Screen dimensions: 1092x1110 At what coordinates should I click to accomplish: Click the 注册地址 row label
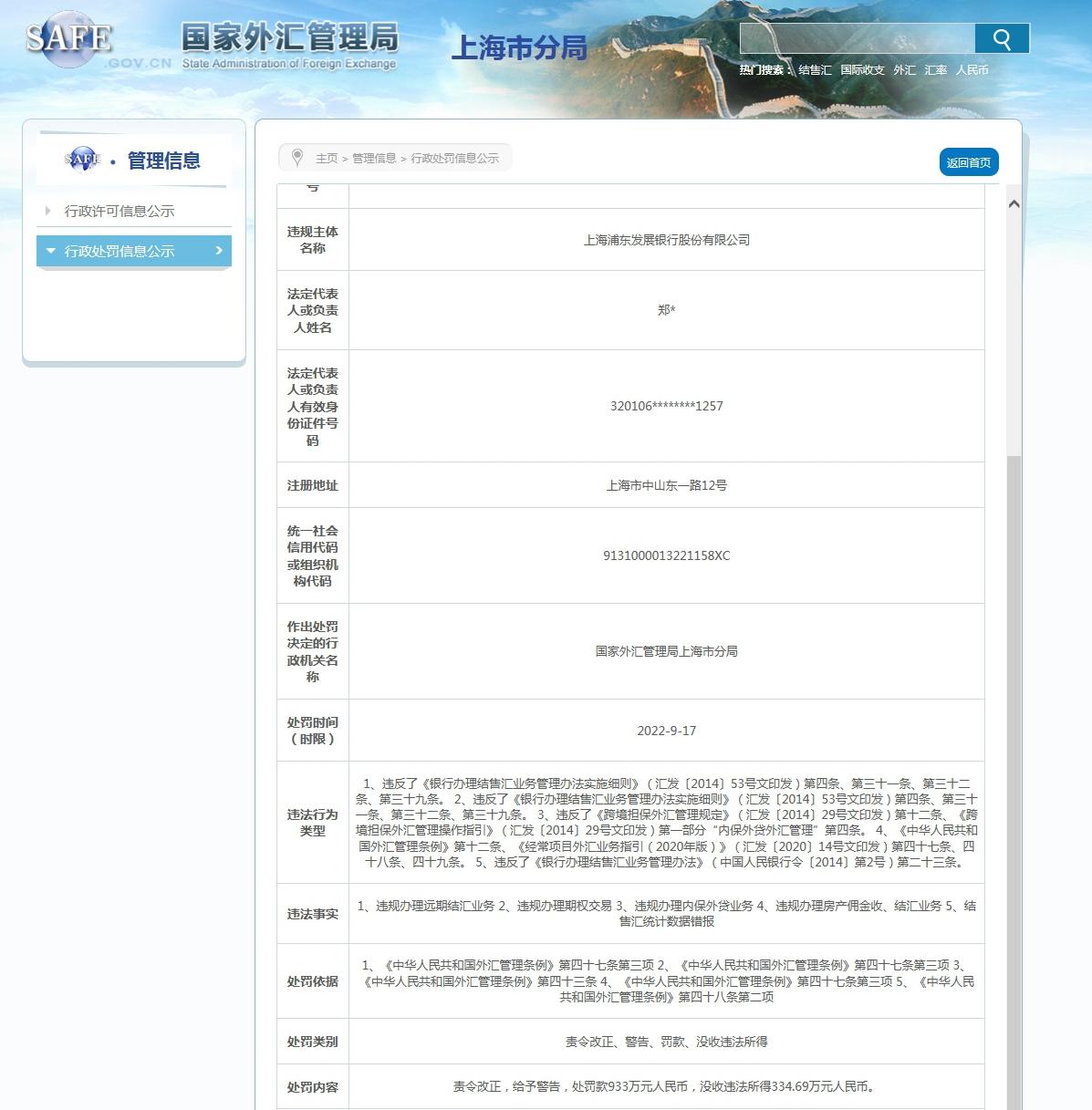[313, 485]
